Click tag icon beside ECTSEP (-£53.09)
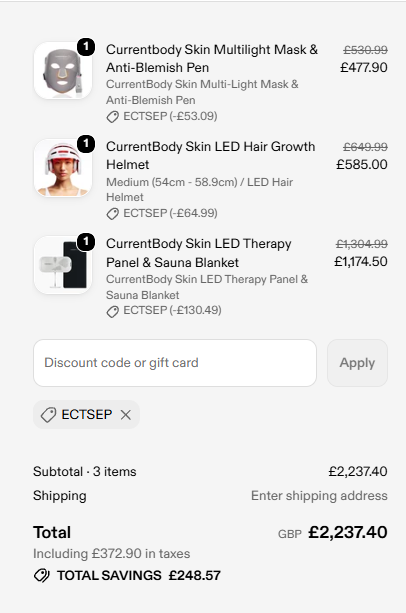Image resolution: width=406 pixels, height=613 pixels. click(113, 117)
